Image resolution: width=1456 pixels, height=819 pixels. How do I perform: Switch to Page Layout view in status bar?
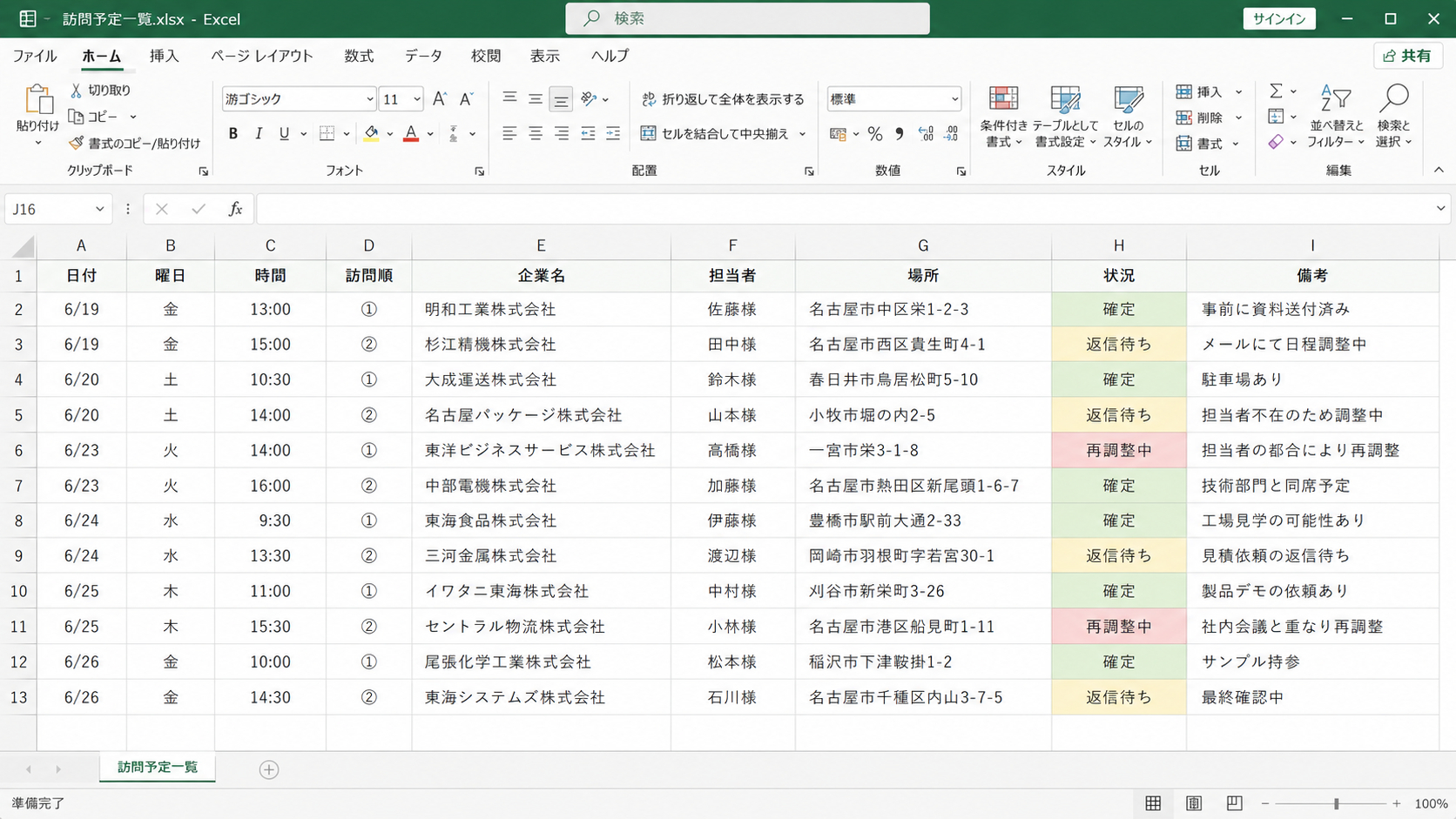[x=1194, y=803]
